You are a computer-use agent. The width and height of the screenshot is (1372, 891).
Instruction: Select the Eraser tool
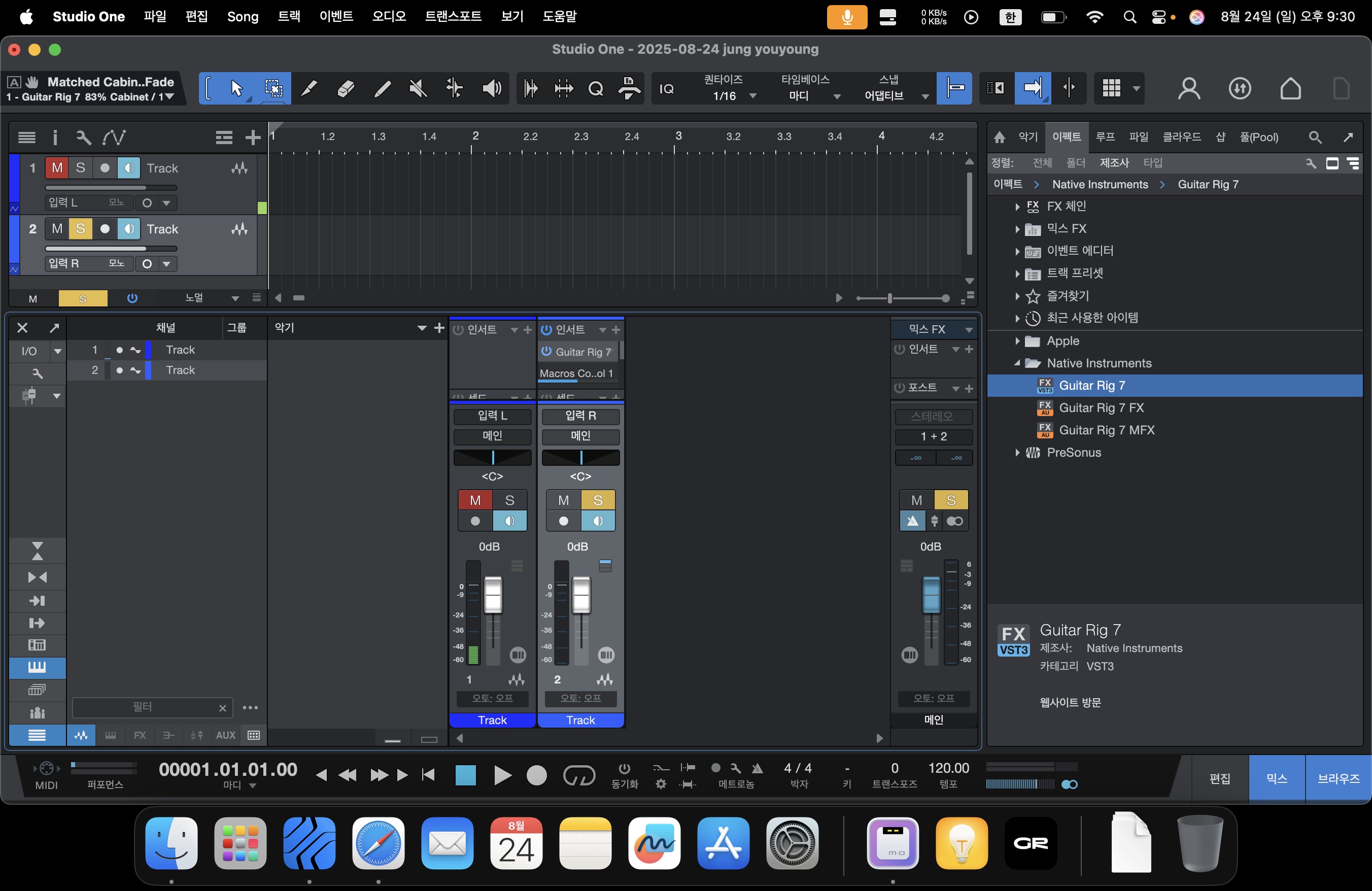pyautogui.click(x=346, y=88)
